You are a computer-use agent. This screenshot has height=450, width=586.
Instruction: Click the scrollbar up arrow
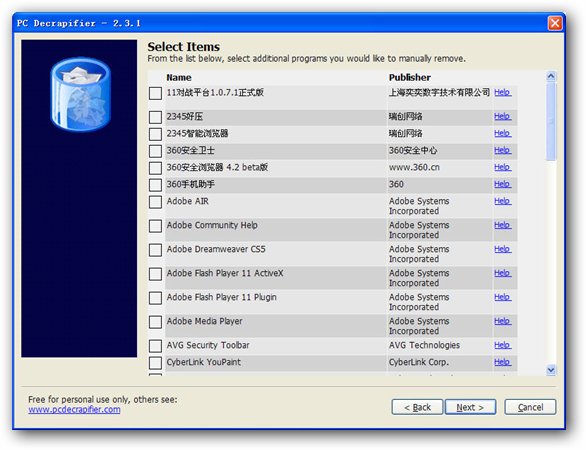click(x=551, y=77)
